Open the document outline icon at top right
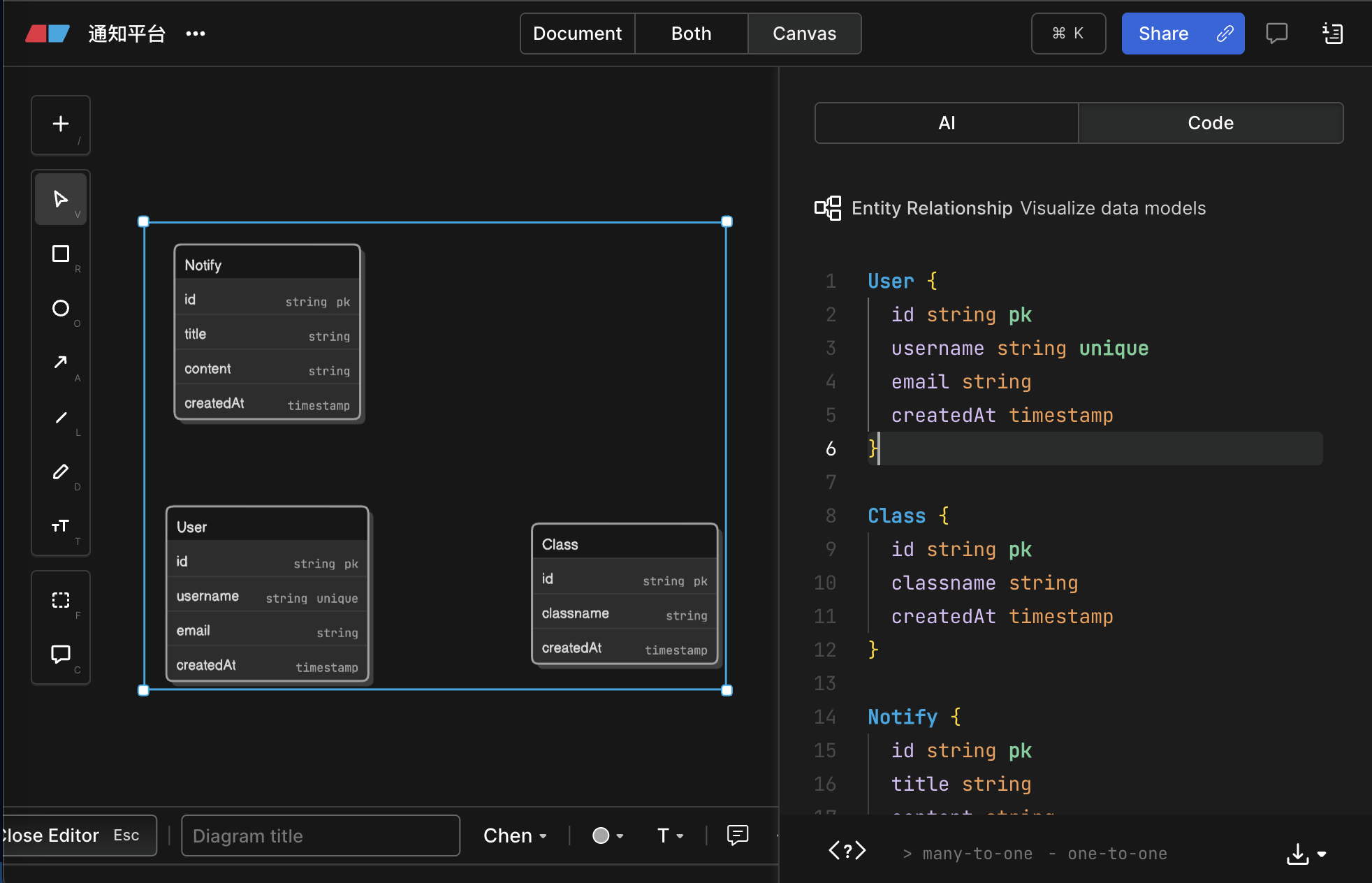 [x=1332, y=34]
